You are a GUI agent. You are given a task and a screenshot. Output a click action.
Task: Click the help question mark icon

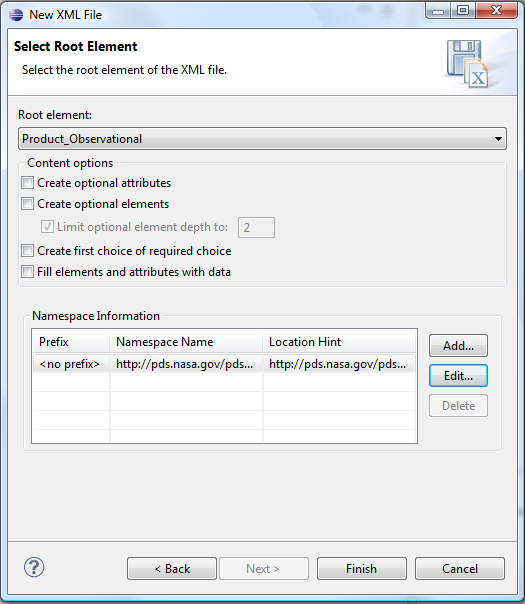[x=34, y=567]
